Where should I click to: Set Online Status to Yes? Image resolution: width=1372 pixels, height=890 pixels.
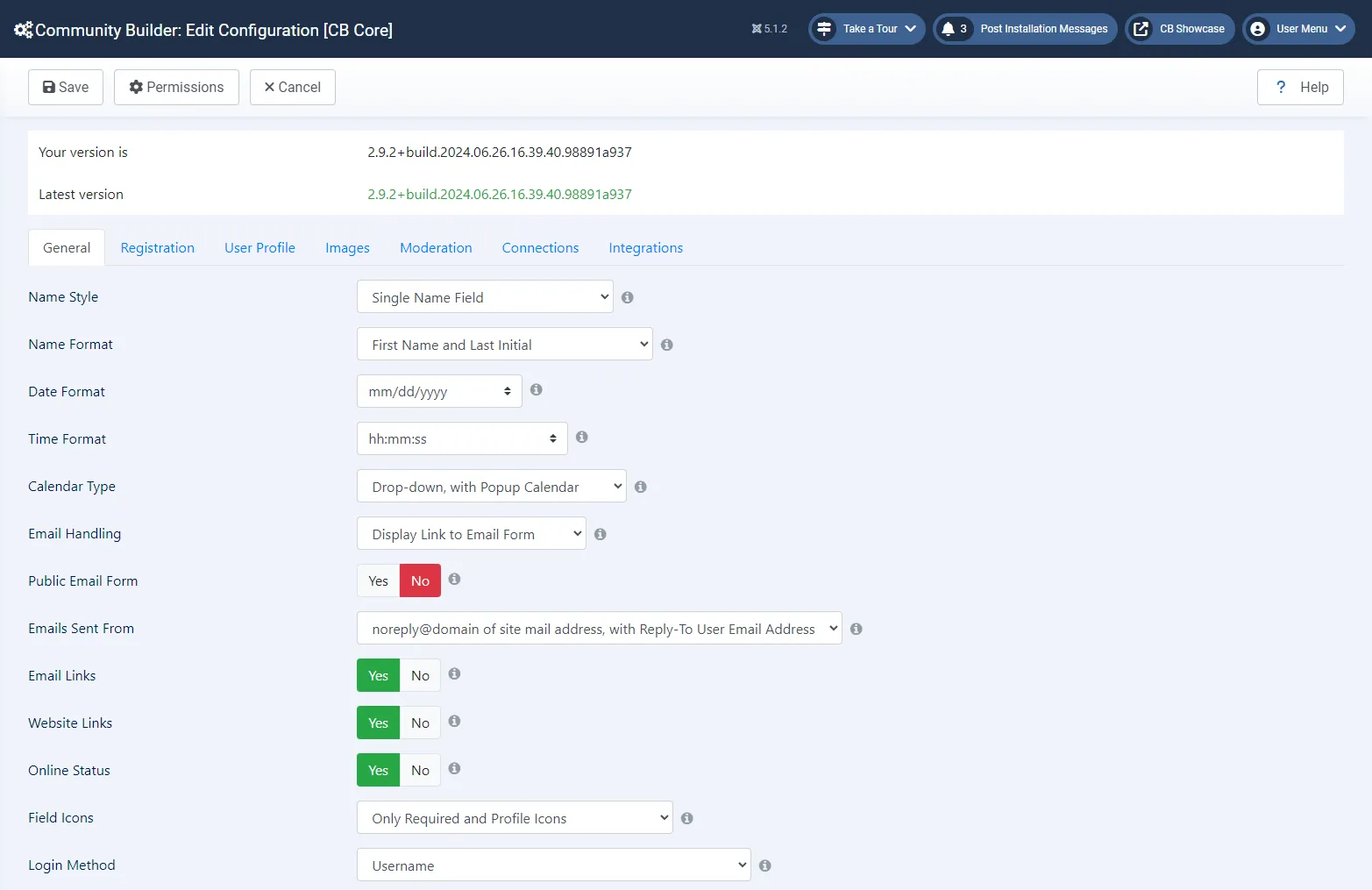click(x=378, y=770)
